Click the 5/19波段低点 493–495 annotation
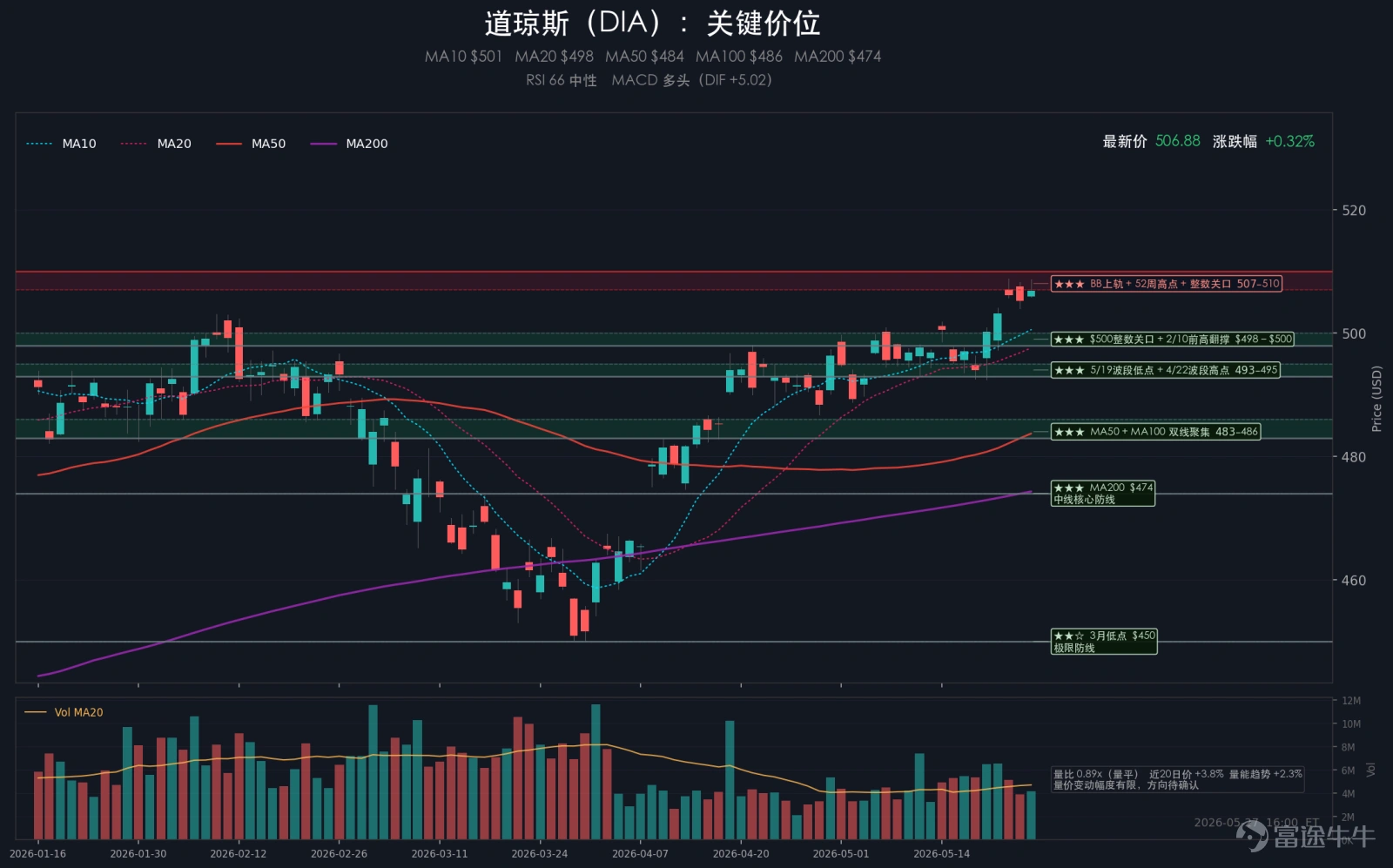1393x868 pixels. tap(1165, 370)
